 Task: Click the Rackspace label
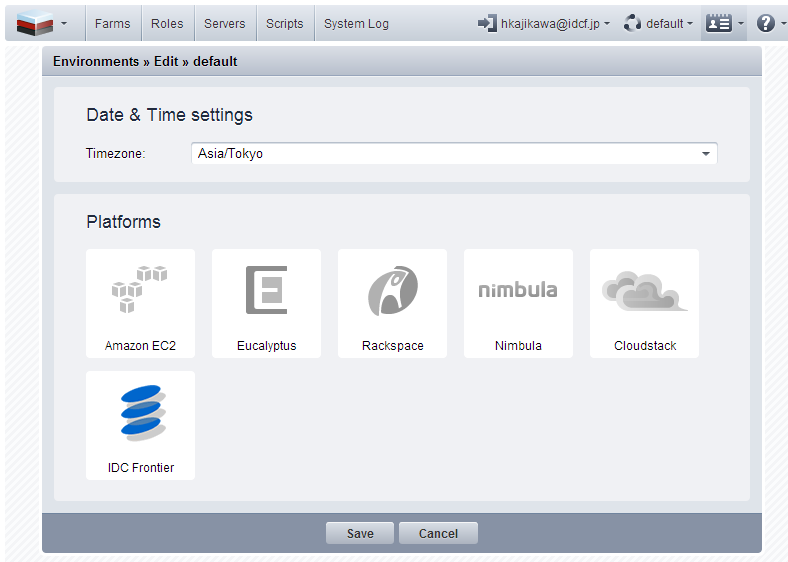click(x=392, y=346)
